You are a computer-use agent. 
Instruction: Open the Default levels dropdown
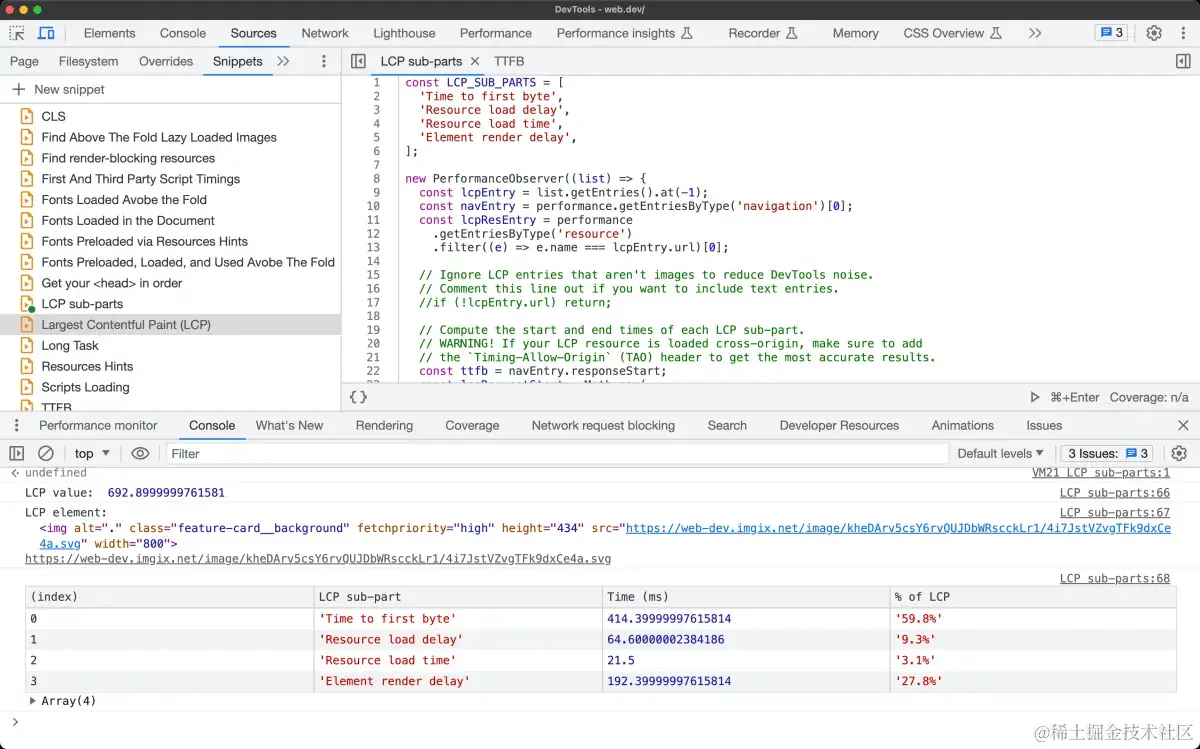(1000, 453)
